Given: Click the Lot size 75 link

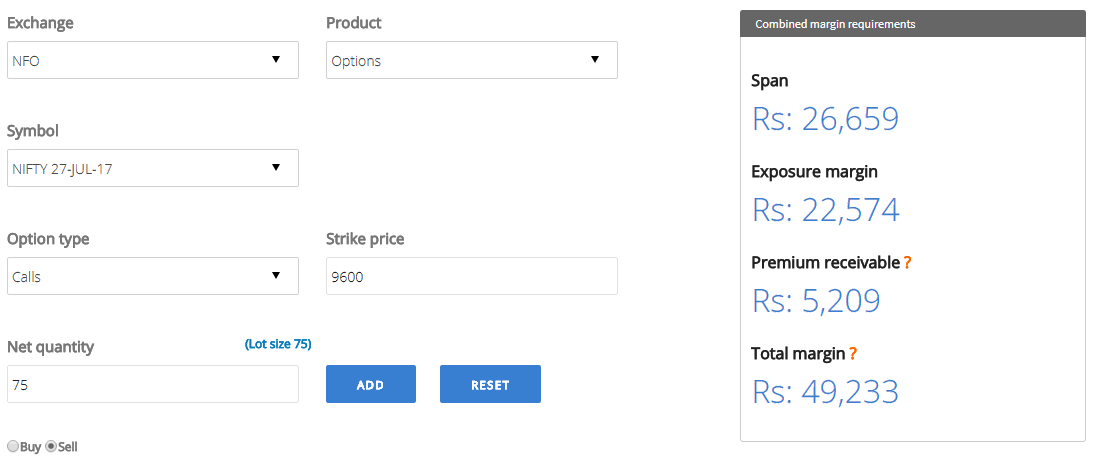Looking at the screenshot, I should click(x=278, y=344).
